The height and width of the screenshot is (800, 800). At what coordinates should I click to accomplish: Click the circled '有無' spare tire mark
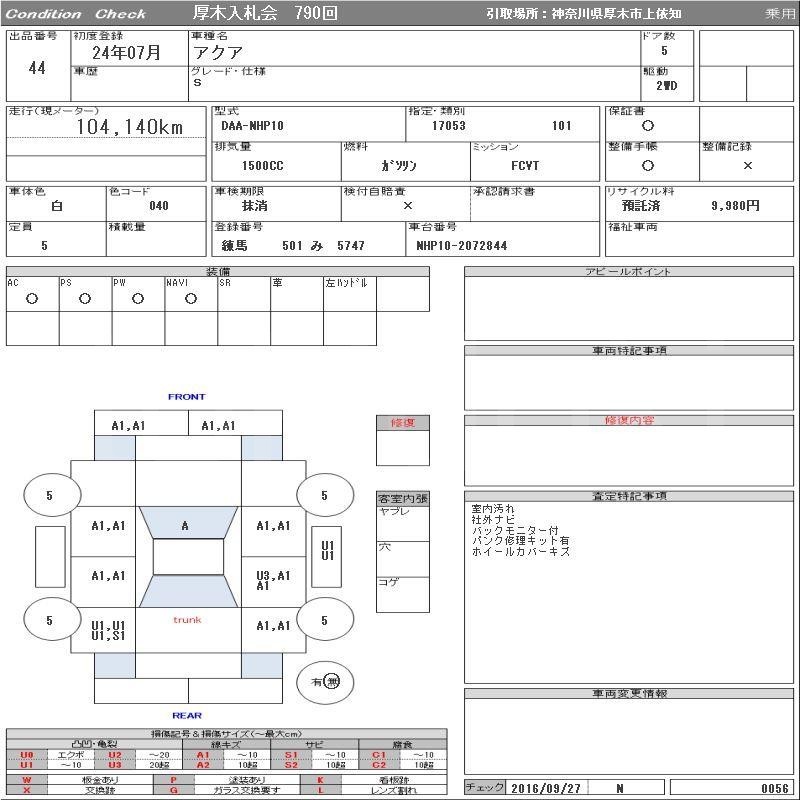(325, 682)
